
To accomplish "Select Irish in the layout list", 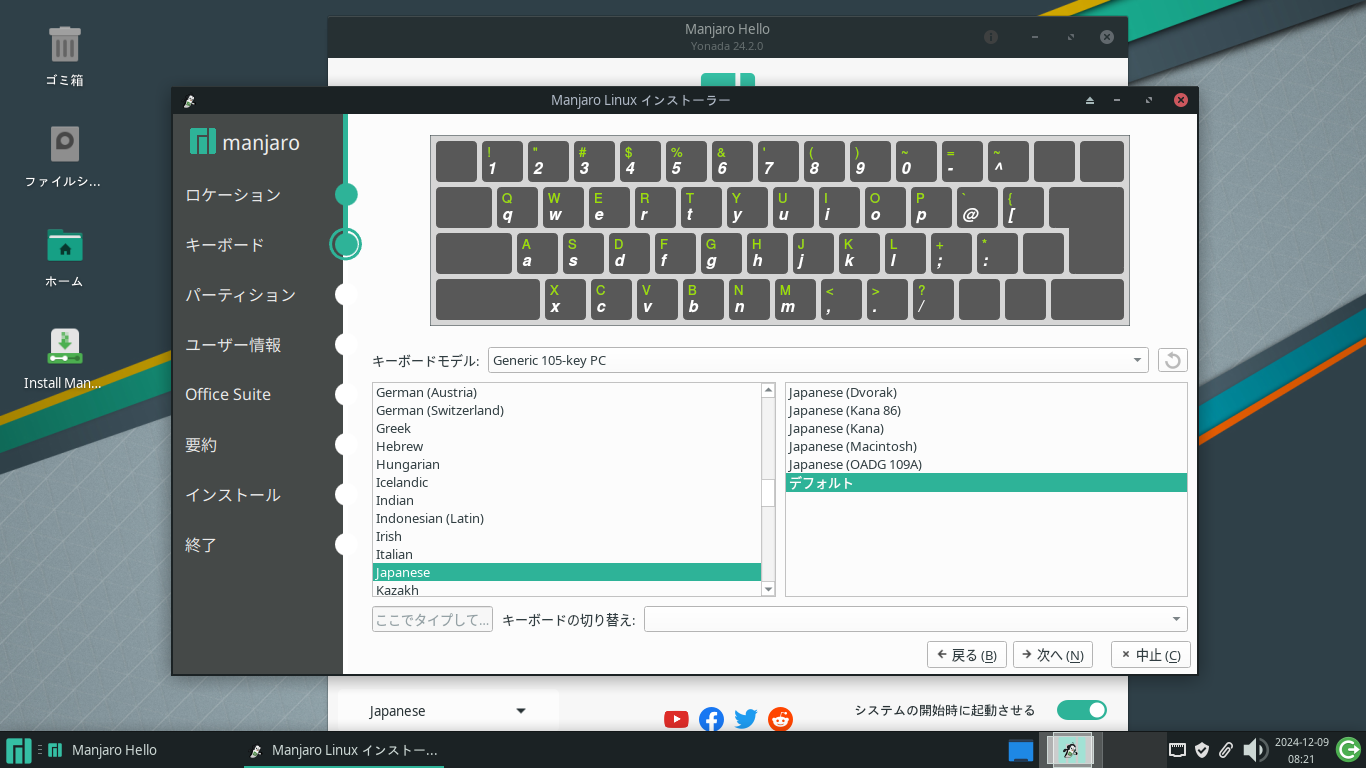I will (x=567, y=536).
